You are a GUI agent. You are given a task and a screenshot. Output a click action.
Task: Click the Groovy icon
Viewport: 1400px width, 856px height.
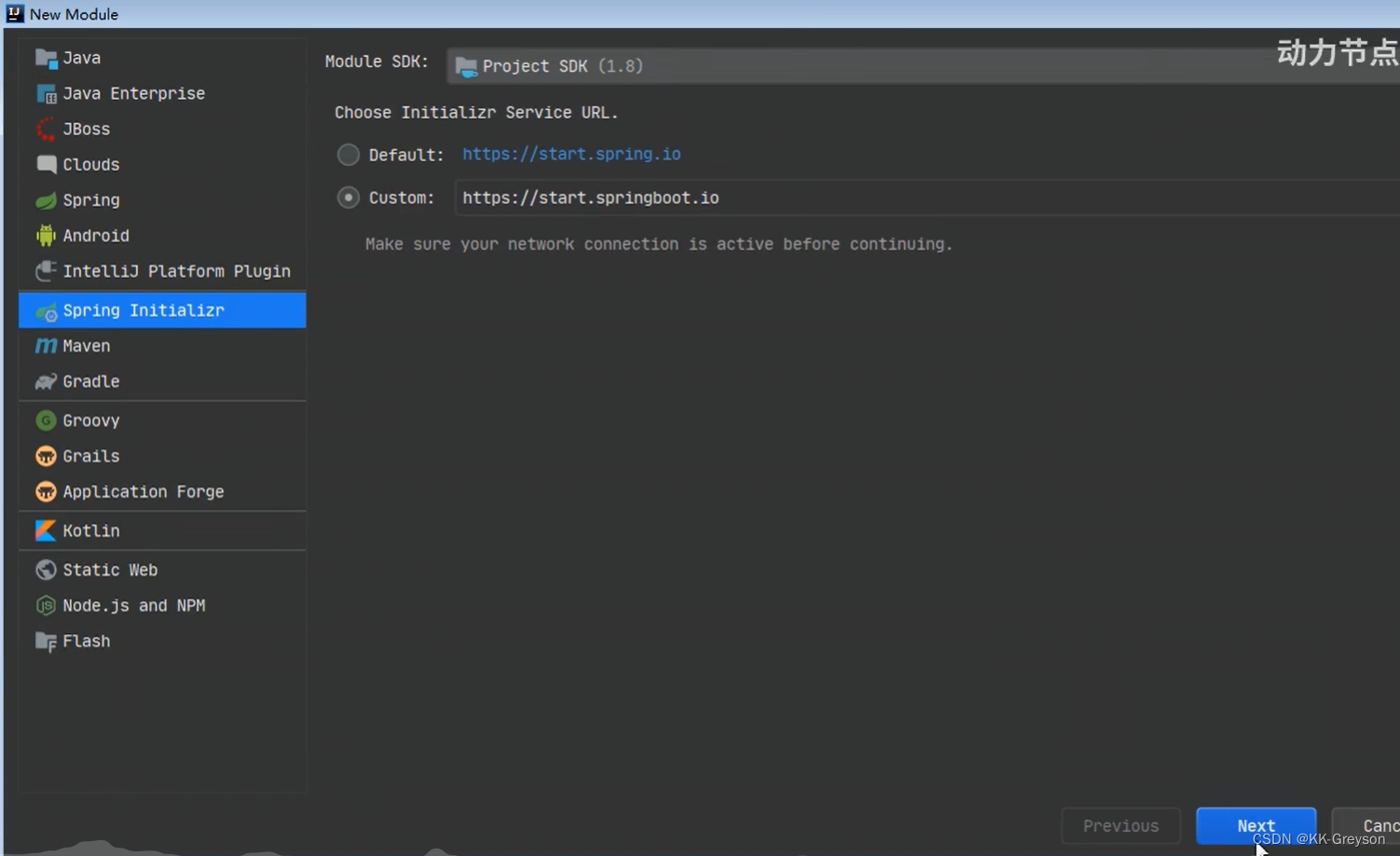click(46, 421)
